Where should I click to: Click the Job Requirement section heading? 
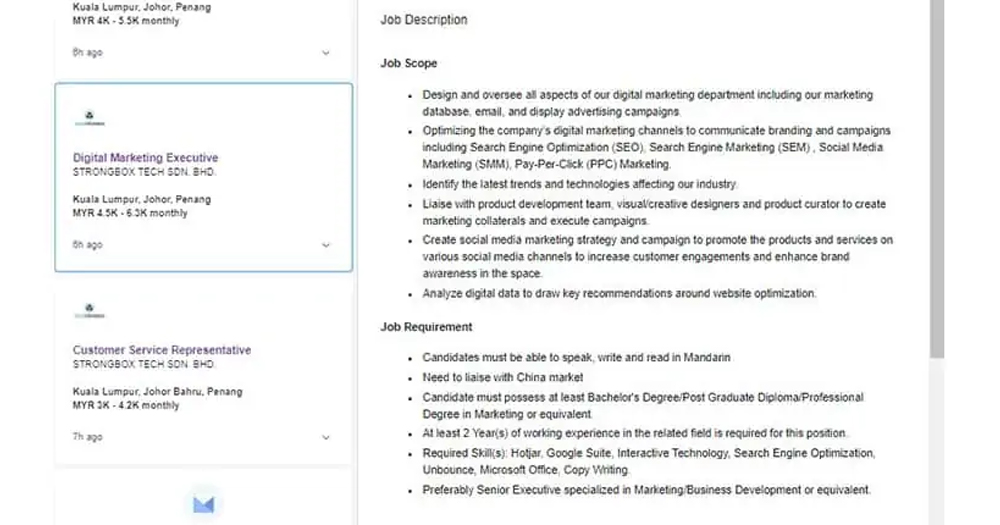(x=426, y=327)
